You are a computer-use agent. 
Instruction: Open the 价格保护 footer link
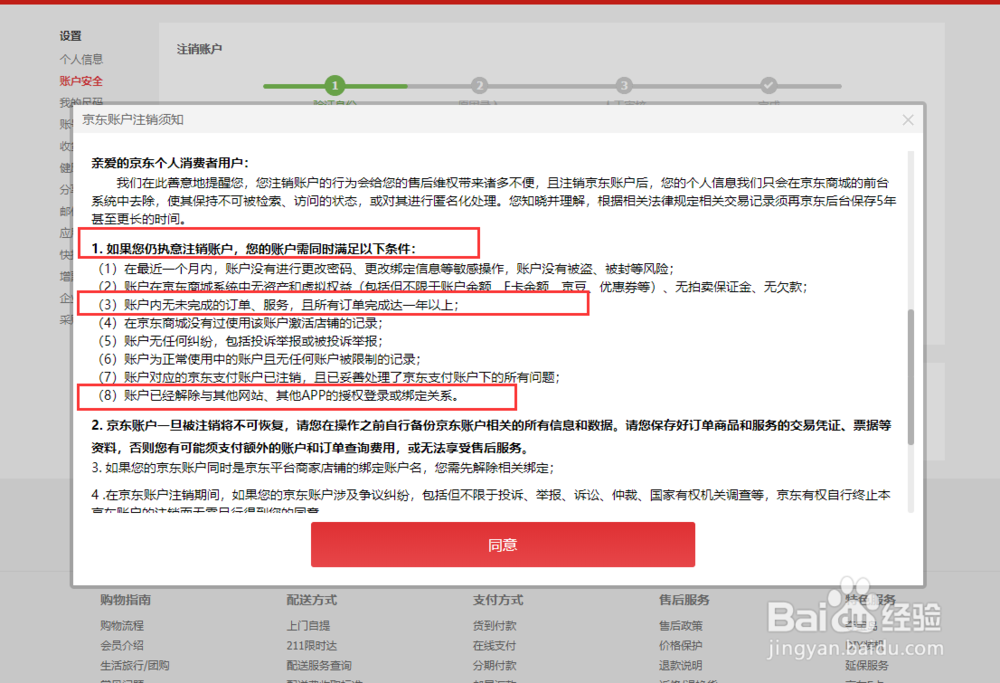[680, 645]
